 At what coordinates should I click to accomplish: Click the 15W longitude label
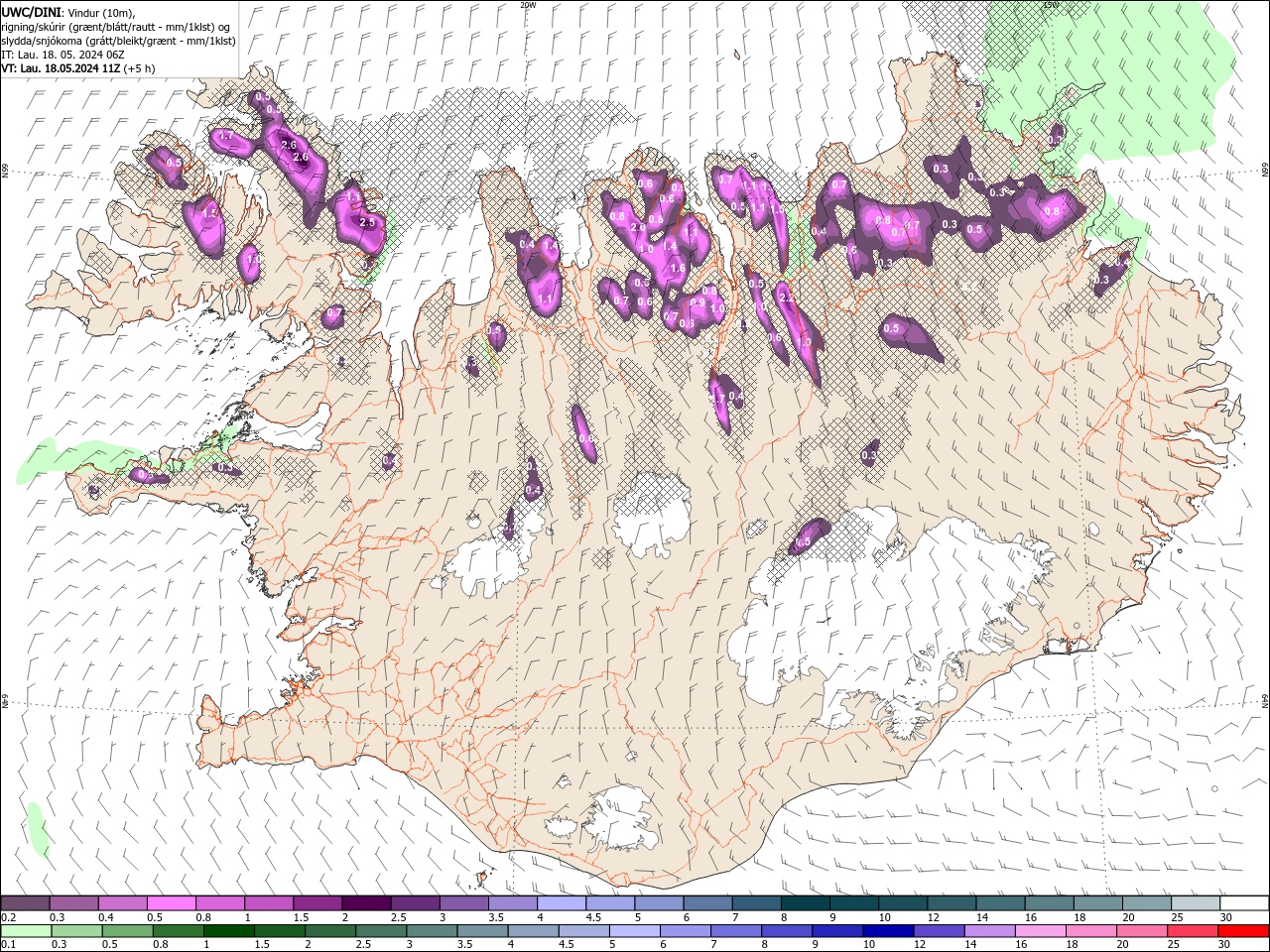tap(1051, 5)
